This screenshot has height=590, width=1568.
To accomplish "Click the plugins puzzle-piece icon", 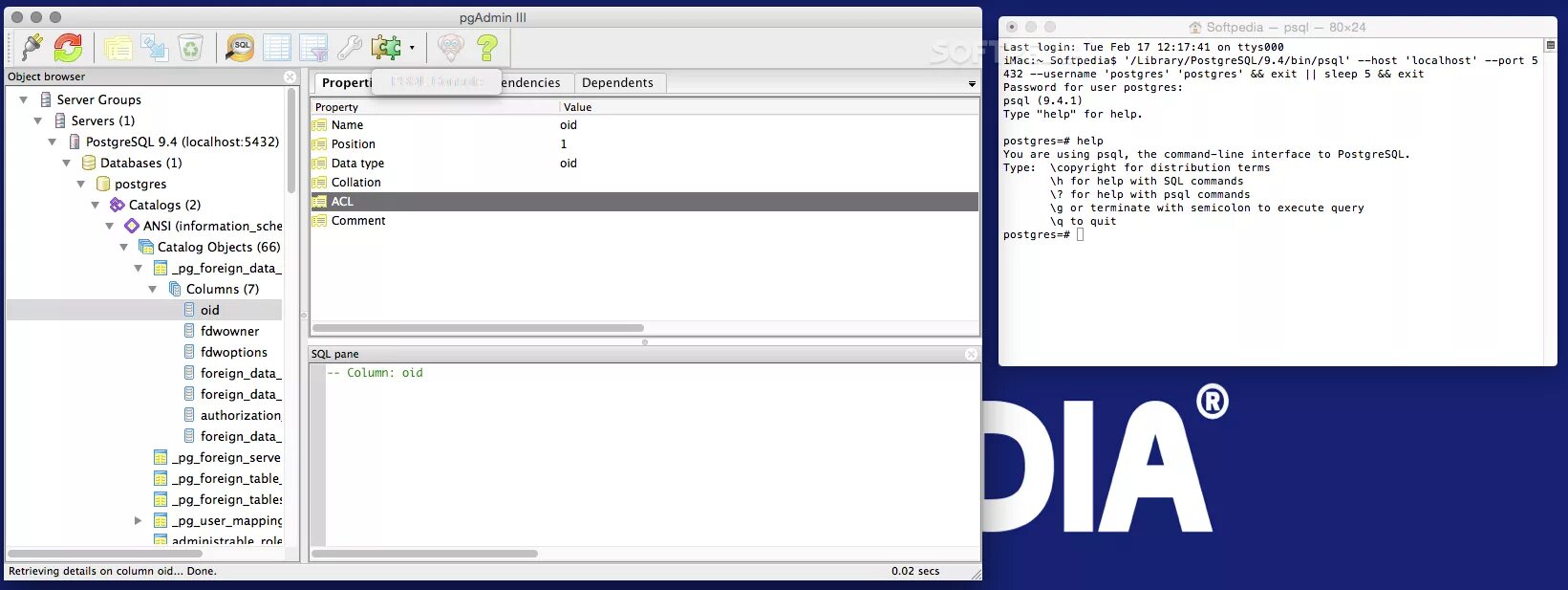I will tap(386, 47).
